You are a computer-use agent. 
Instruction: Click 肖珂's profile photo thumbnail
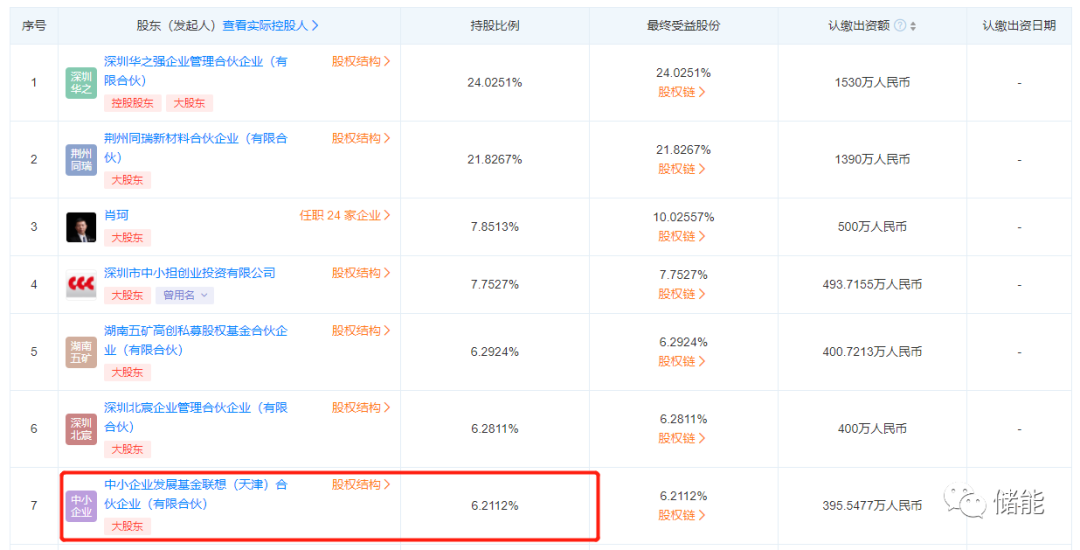pyautogui.click(x=81, y=227)
